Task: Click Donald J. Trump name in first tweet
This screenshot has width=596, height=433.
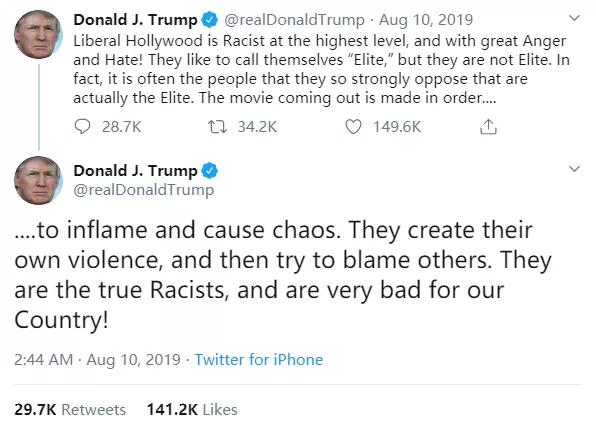Action: [135, 20]
